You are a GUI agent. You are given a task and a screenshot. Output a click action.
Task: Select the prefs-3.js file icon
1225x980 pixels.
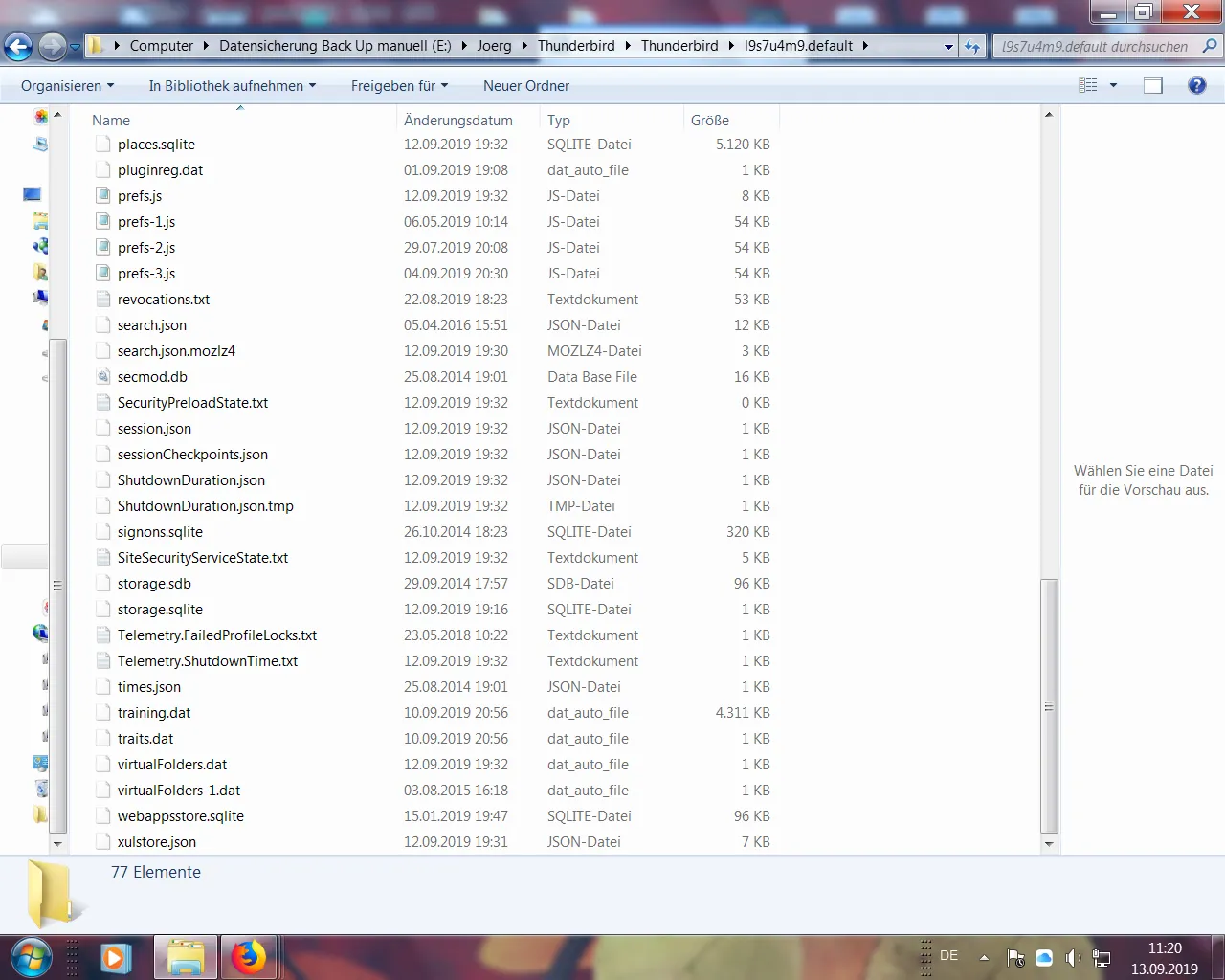103,274
